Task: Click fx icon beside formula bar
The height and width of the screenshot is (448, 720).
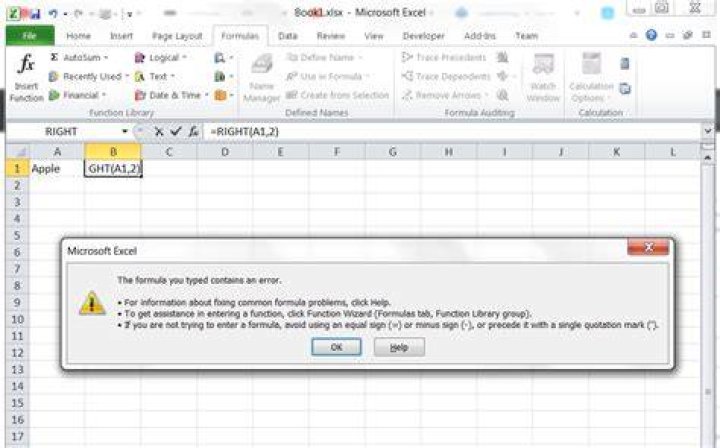Action: 194,132
